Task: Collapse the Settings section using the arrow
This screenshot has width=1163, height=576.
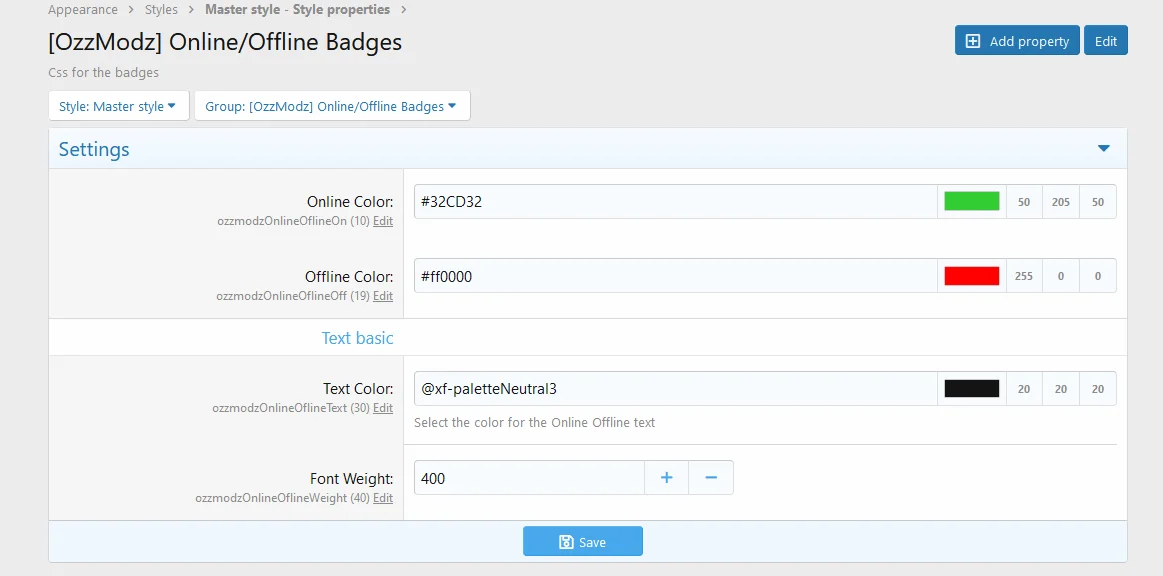Action: (1103, 149)
